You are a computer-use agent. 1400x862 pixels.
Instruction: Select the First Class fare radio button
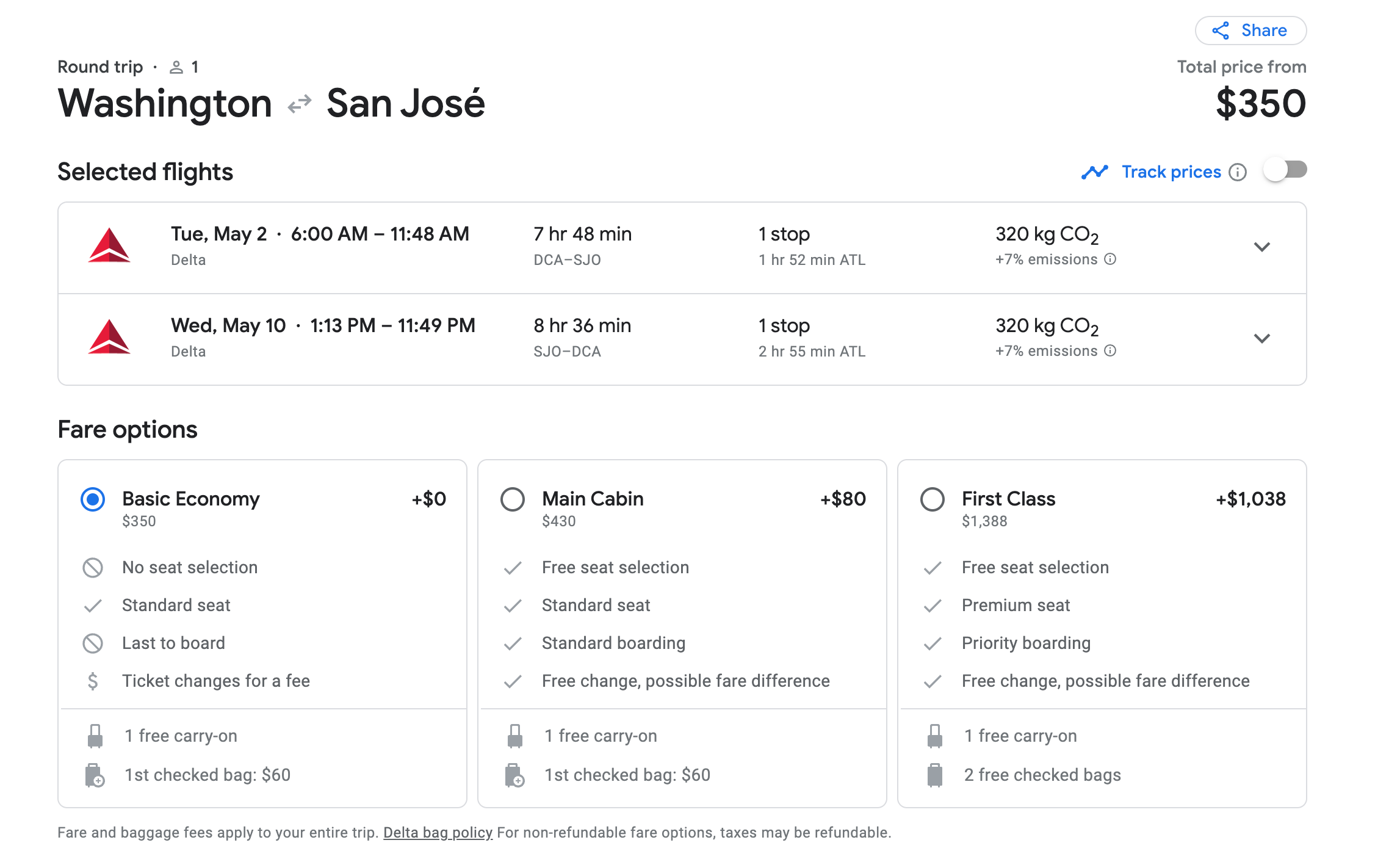tap(933, 499)
